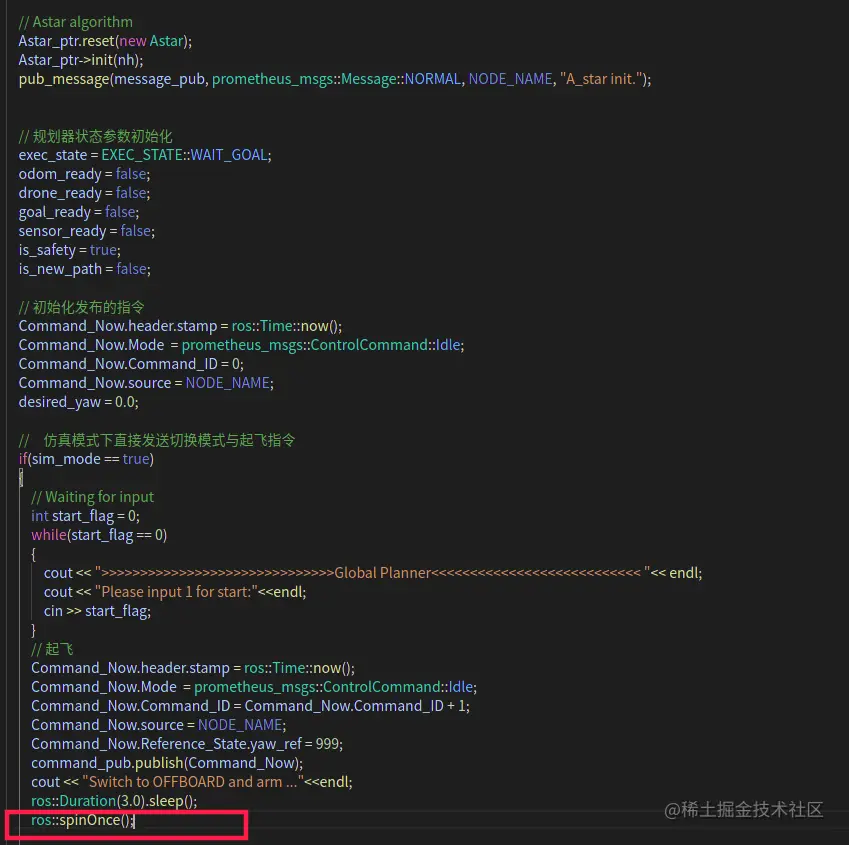Click the 'exec_state = EXEC_STATE::WAIT_GOAL;' line
Screen dimensions: 849x845
(x=145, y=155)
